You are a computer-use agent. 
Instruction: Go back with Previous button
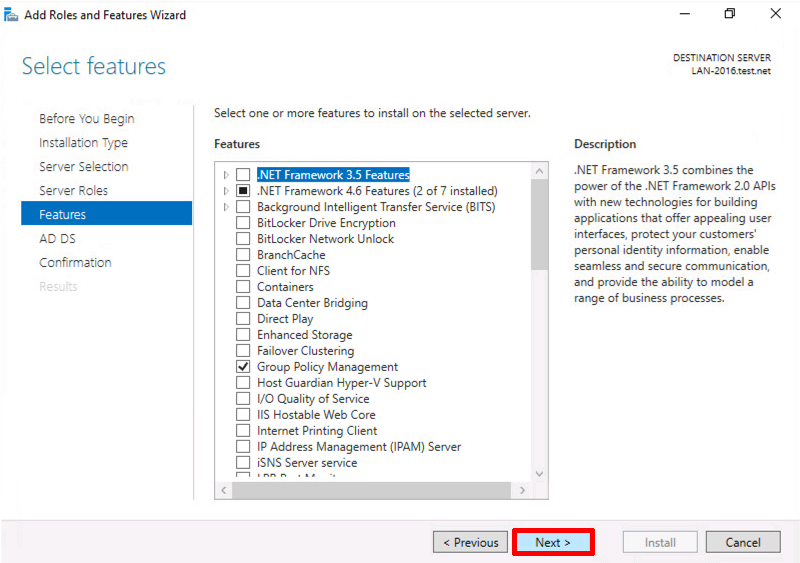470,542
